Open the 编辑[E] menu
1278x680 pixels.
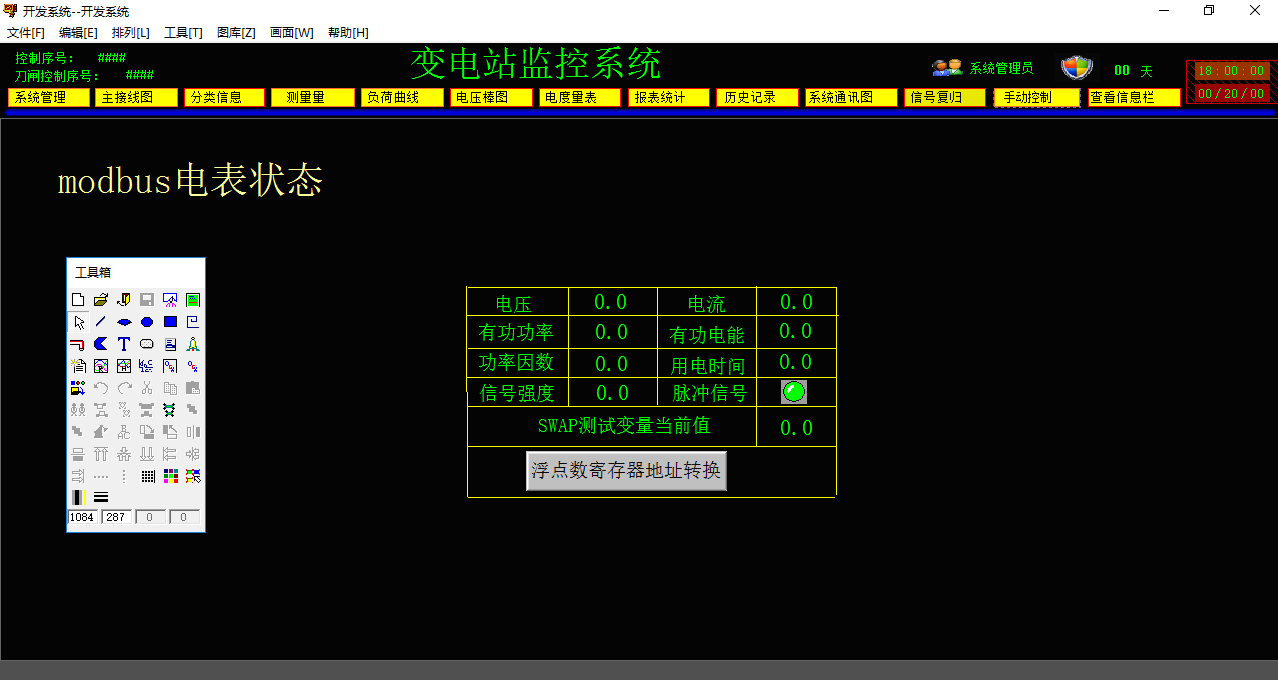tap(79, 33)
